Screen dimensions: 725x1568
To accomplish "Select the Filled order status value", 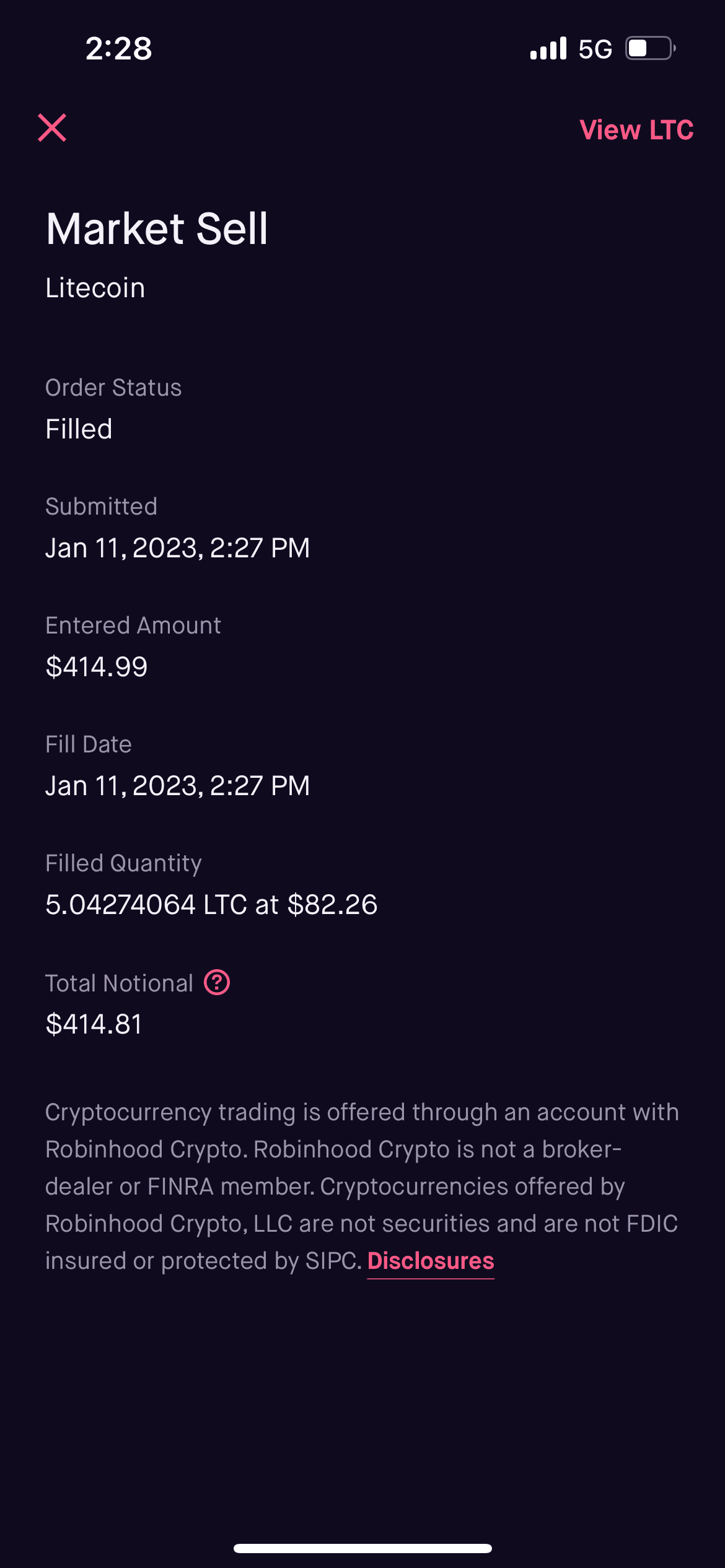I will click(x=79, y=429).
